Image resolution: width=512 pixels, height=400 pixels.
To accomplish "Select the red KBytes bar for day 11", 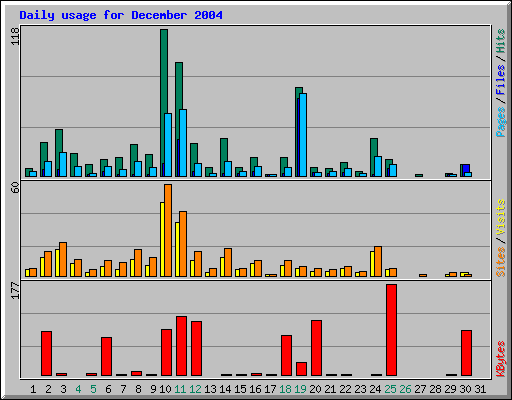I will [x=181, y=346].
